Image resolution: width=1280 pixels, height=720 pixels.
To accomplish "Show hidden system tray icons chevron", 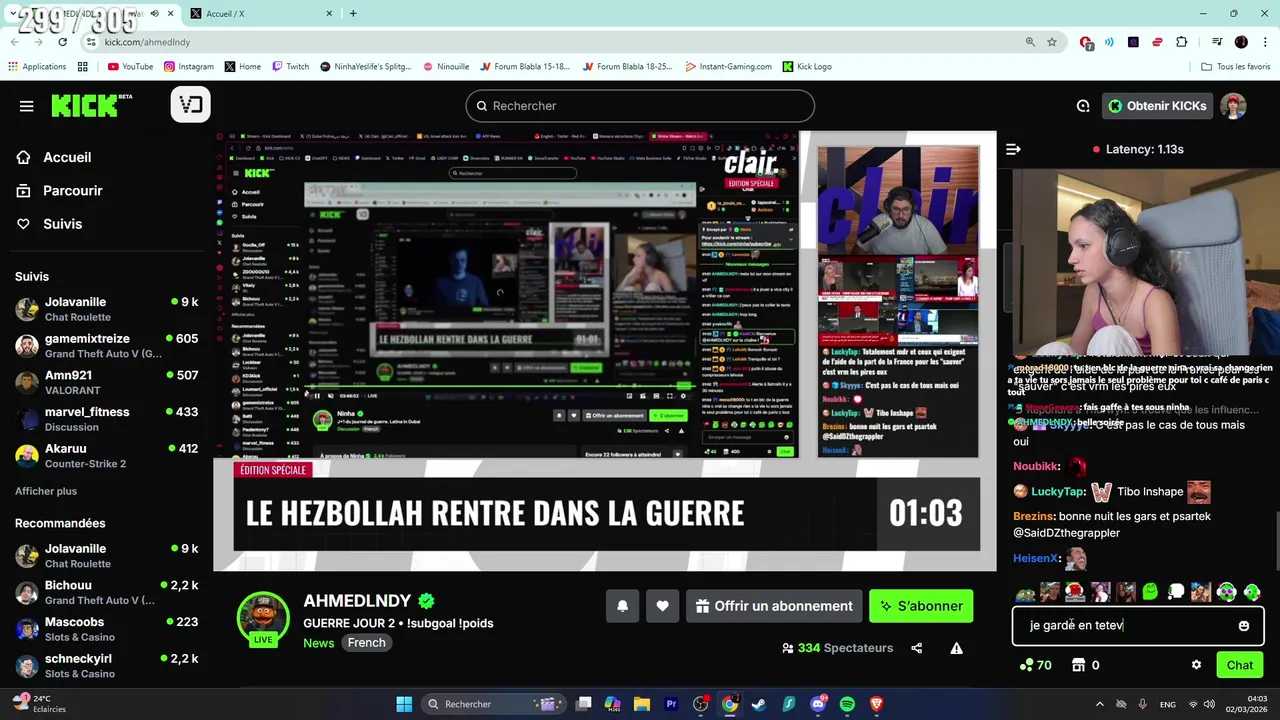I will (1099, 704).
